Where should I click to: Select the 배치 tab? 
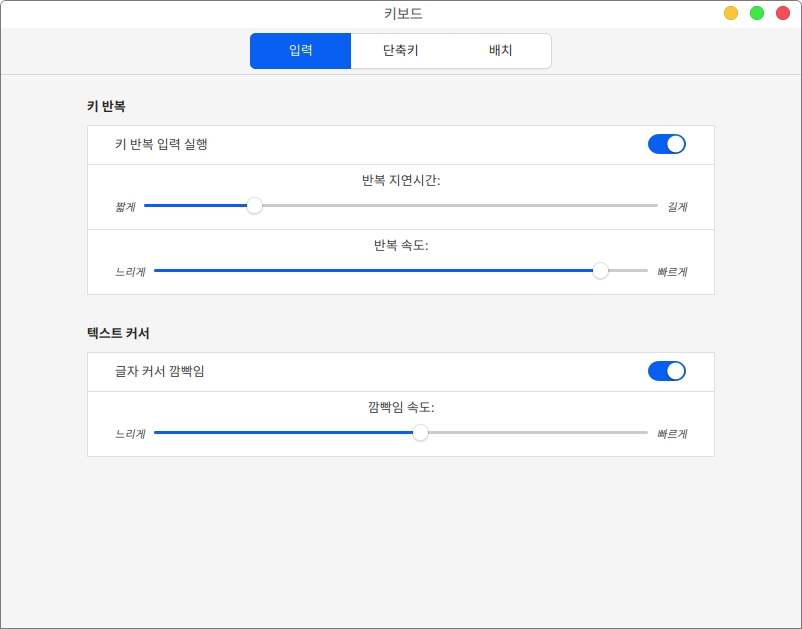point(500,51)
